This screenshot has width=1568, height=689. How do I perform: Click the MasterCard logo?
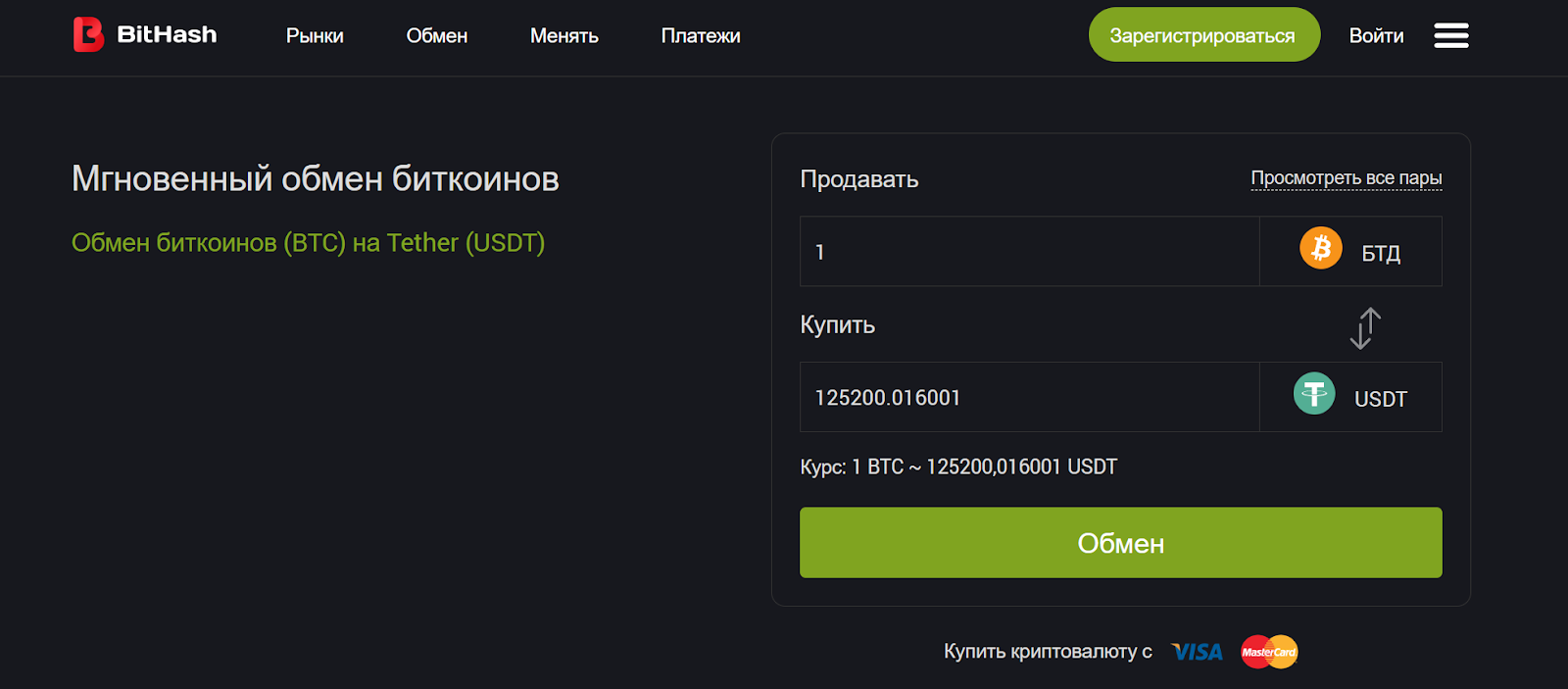[x=1269, y=653]
